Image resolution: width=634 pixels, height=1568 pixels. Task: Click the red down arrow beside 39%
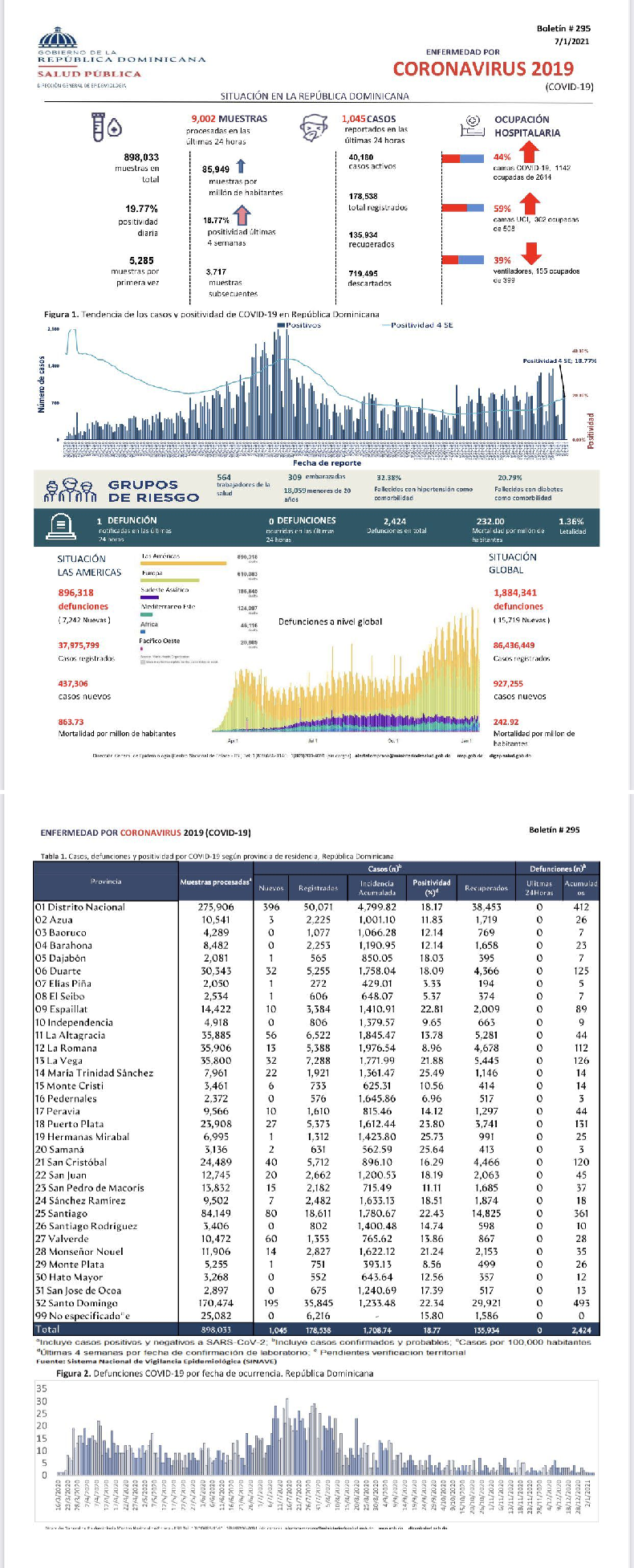pos(530,254)
